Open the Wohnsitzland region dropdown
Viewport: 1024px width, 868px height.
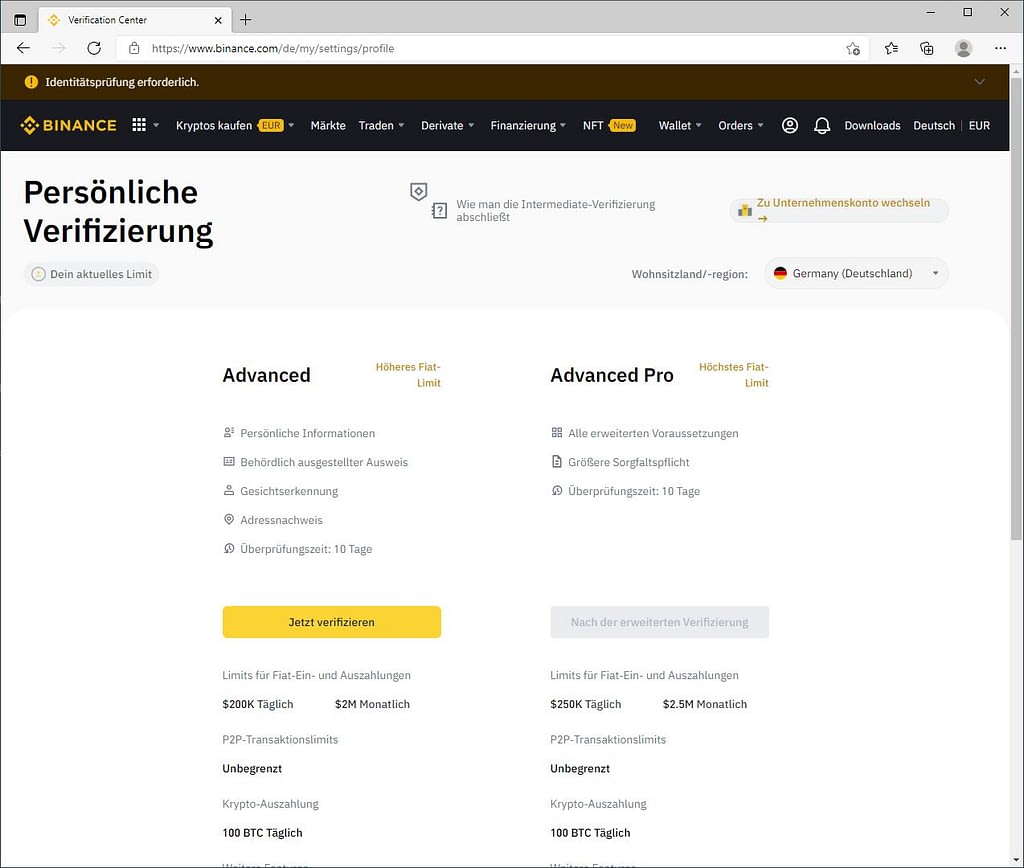(856, 273)
